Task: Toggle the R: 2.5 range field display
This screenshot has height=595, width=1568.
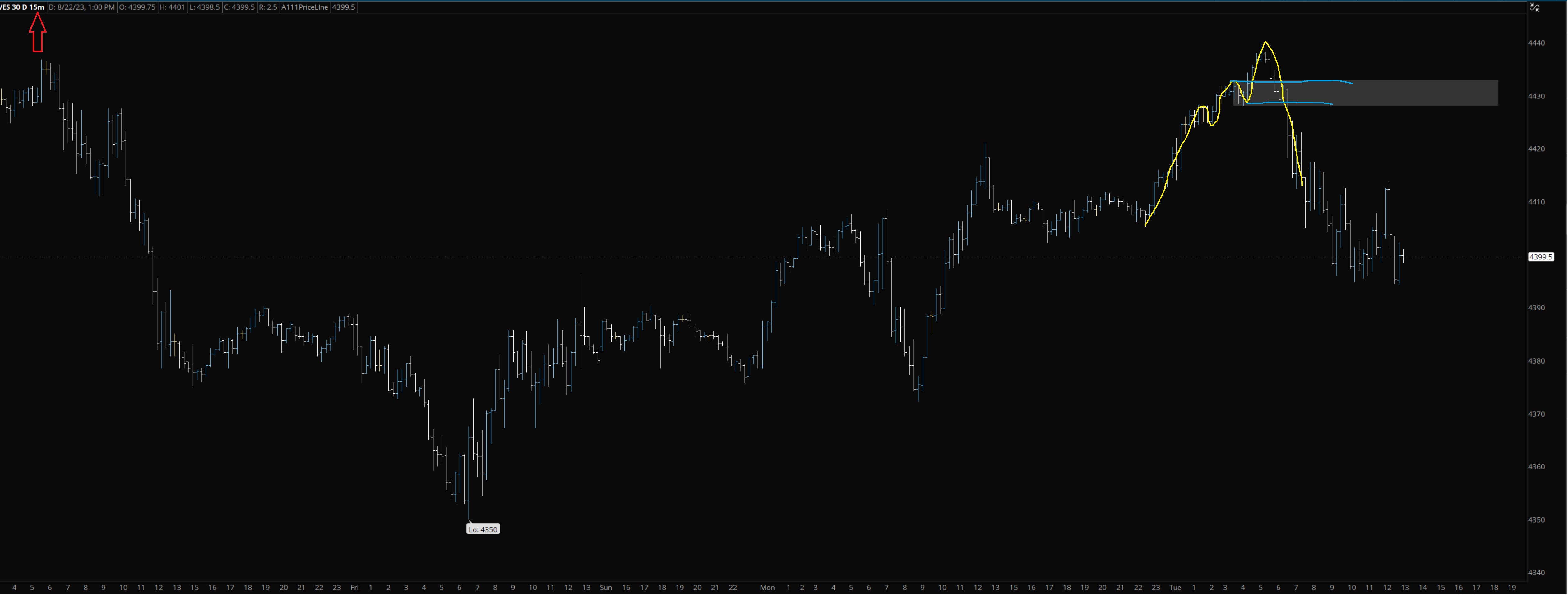Action: tap(268, 7)
